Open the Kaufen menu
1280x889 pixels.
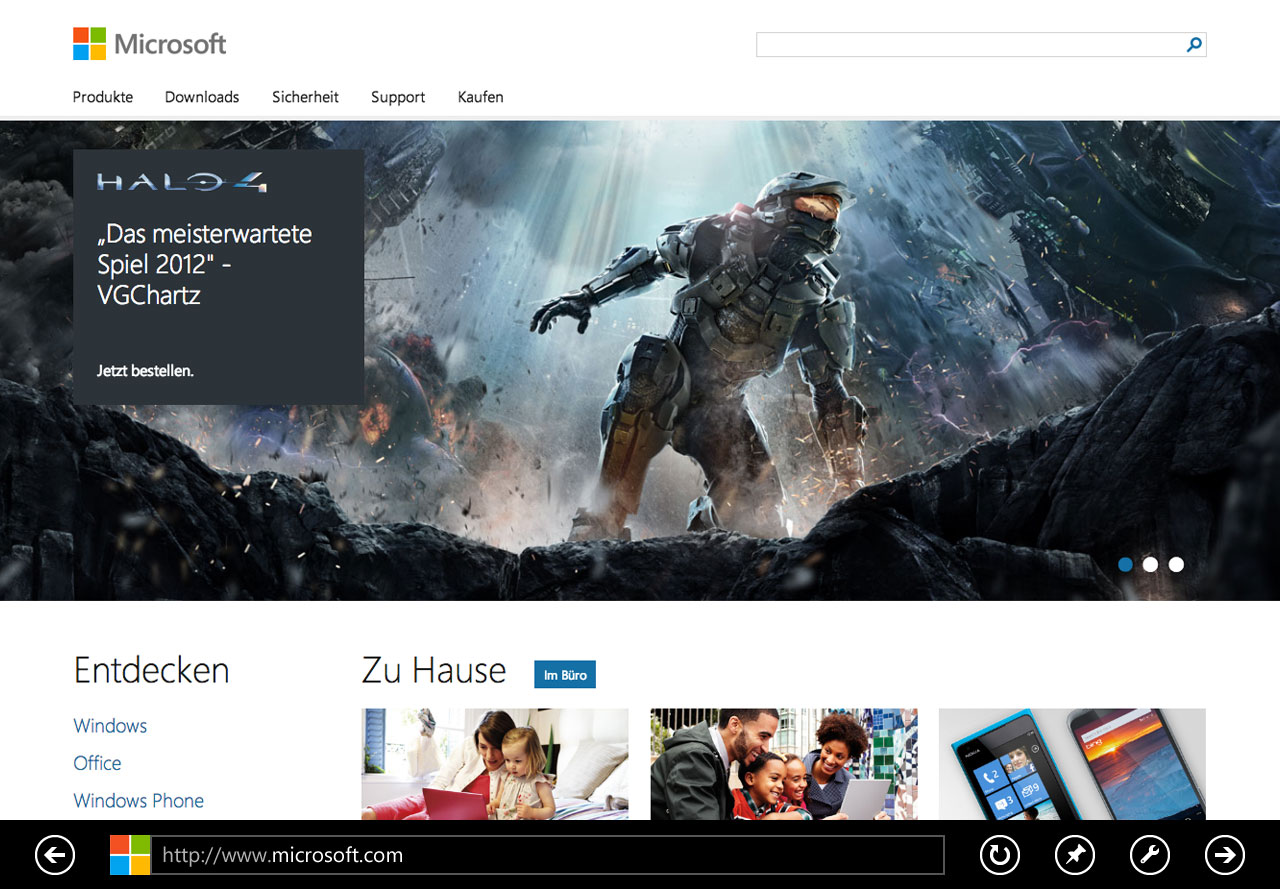click(x=481, y=97)
